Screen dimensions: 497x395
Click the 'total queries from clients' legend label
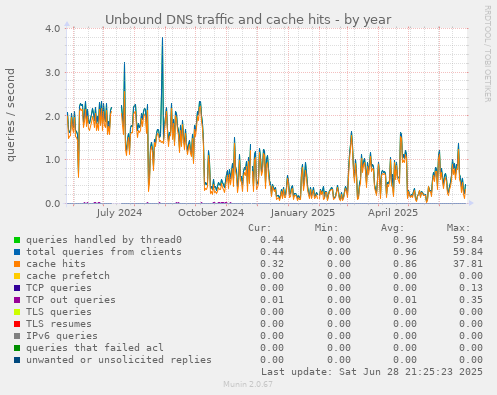[104, 252]
